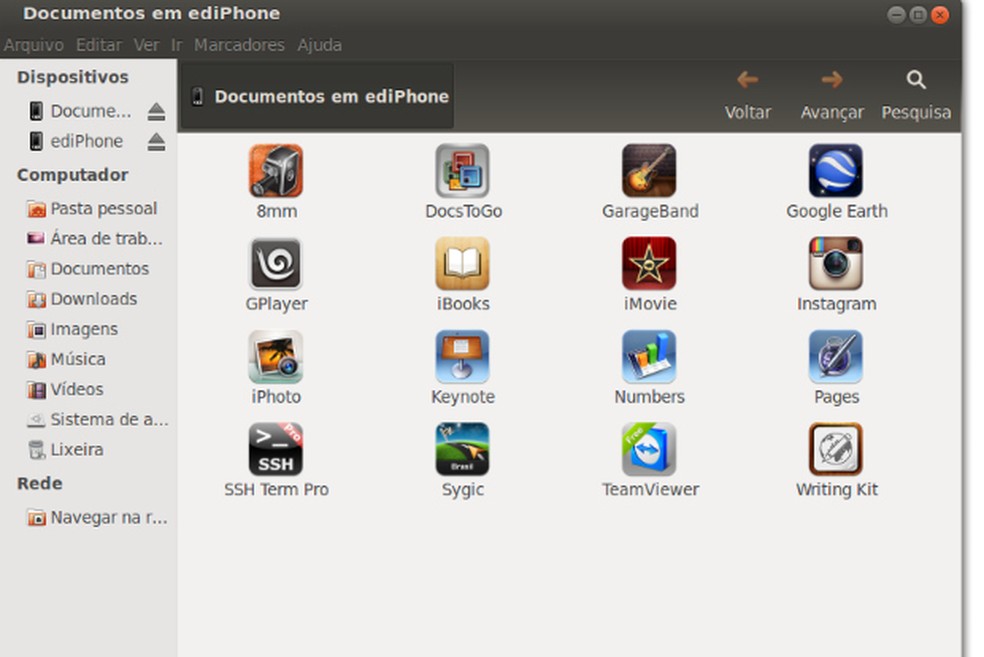Viewport: 984px width, 657px height.
Task: Eject the ediPhone device
Action: pos(156,142)
